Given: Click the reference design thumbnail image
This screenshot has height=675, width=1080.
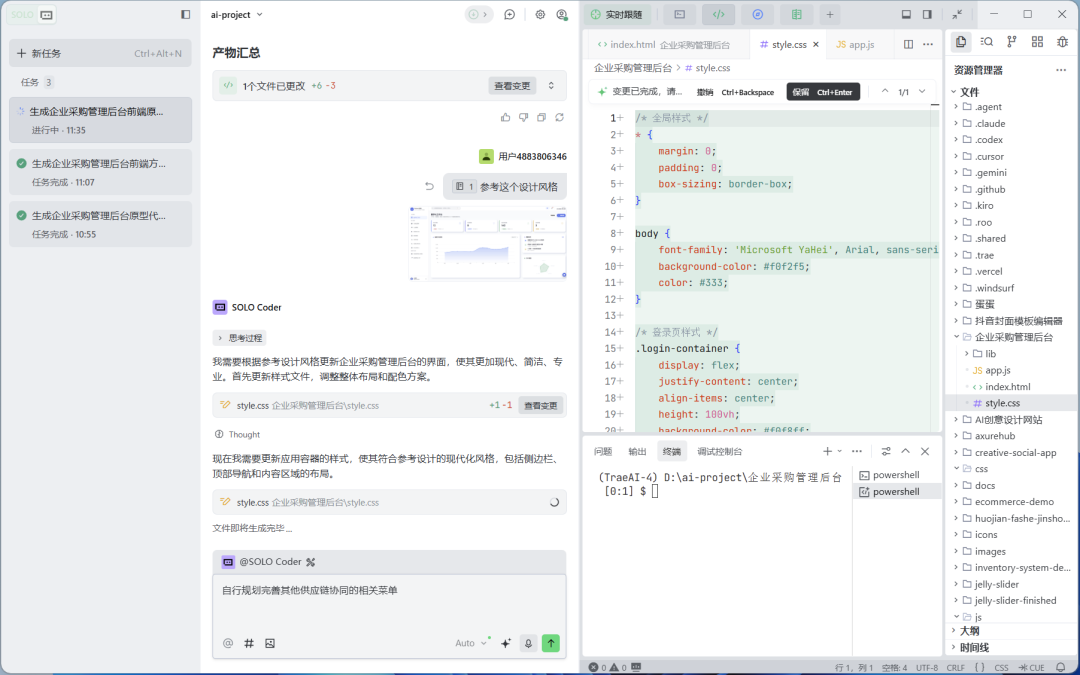Looking at the screenshot, I should pyautogui.click(x=487, y=245).
